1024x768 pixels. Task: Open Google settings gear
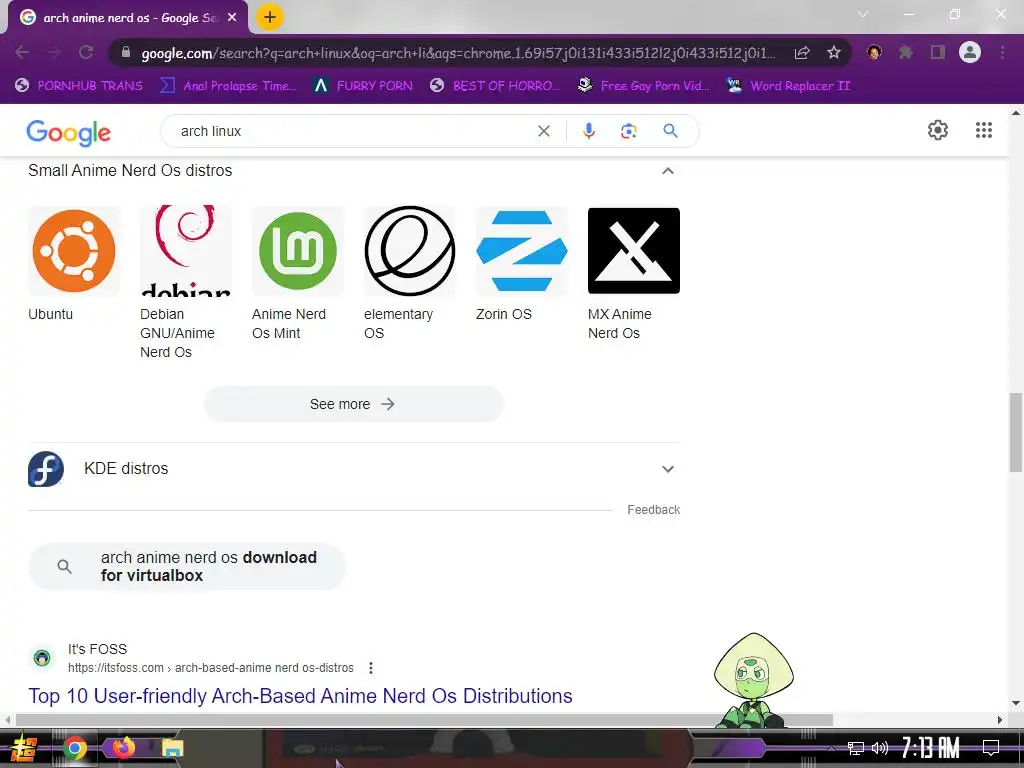pos(938,130)
